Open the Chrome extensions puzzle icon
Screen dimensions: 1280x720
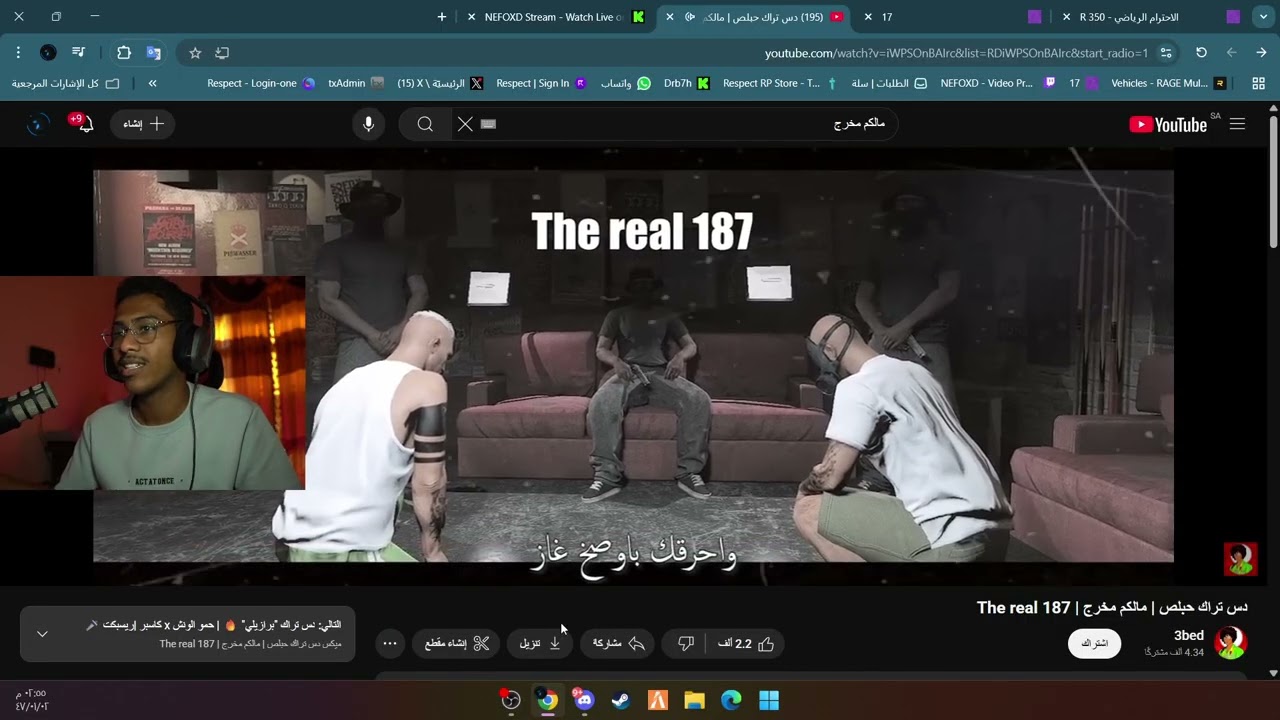pos(124,53)
